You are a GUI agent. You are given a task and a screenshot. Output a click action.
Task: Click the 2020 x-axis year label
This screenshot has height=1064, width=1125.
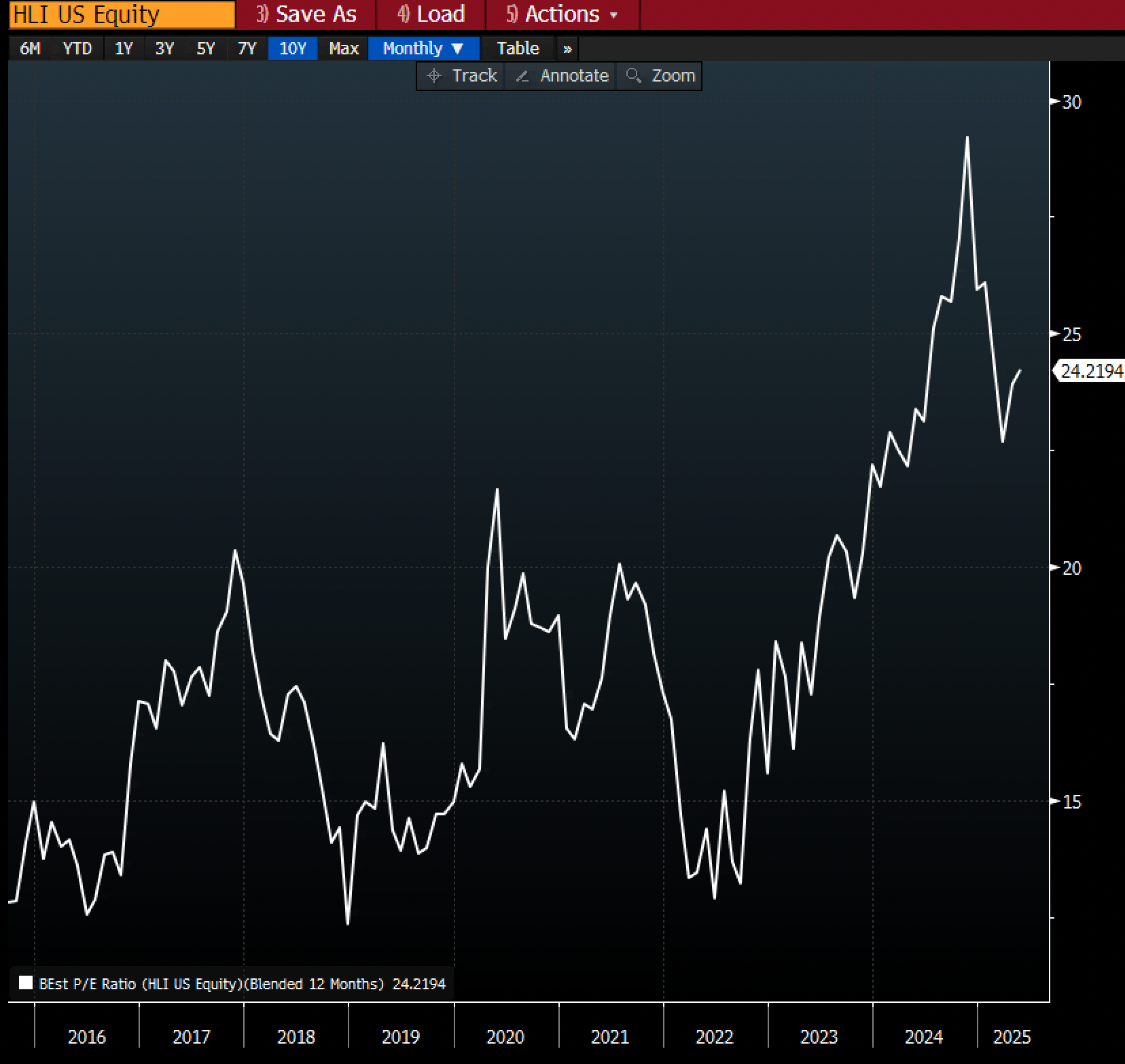tap(505, 1037)
